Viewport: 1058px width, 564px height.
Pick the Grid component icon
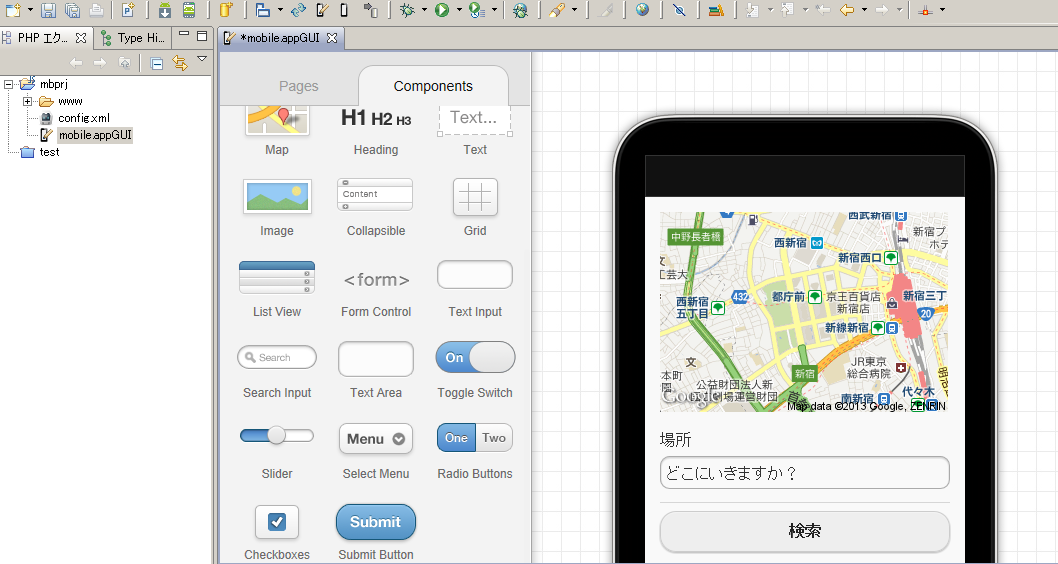(x=475, y=197)
